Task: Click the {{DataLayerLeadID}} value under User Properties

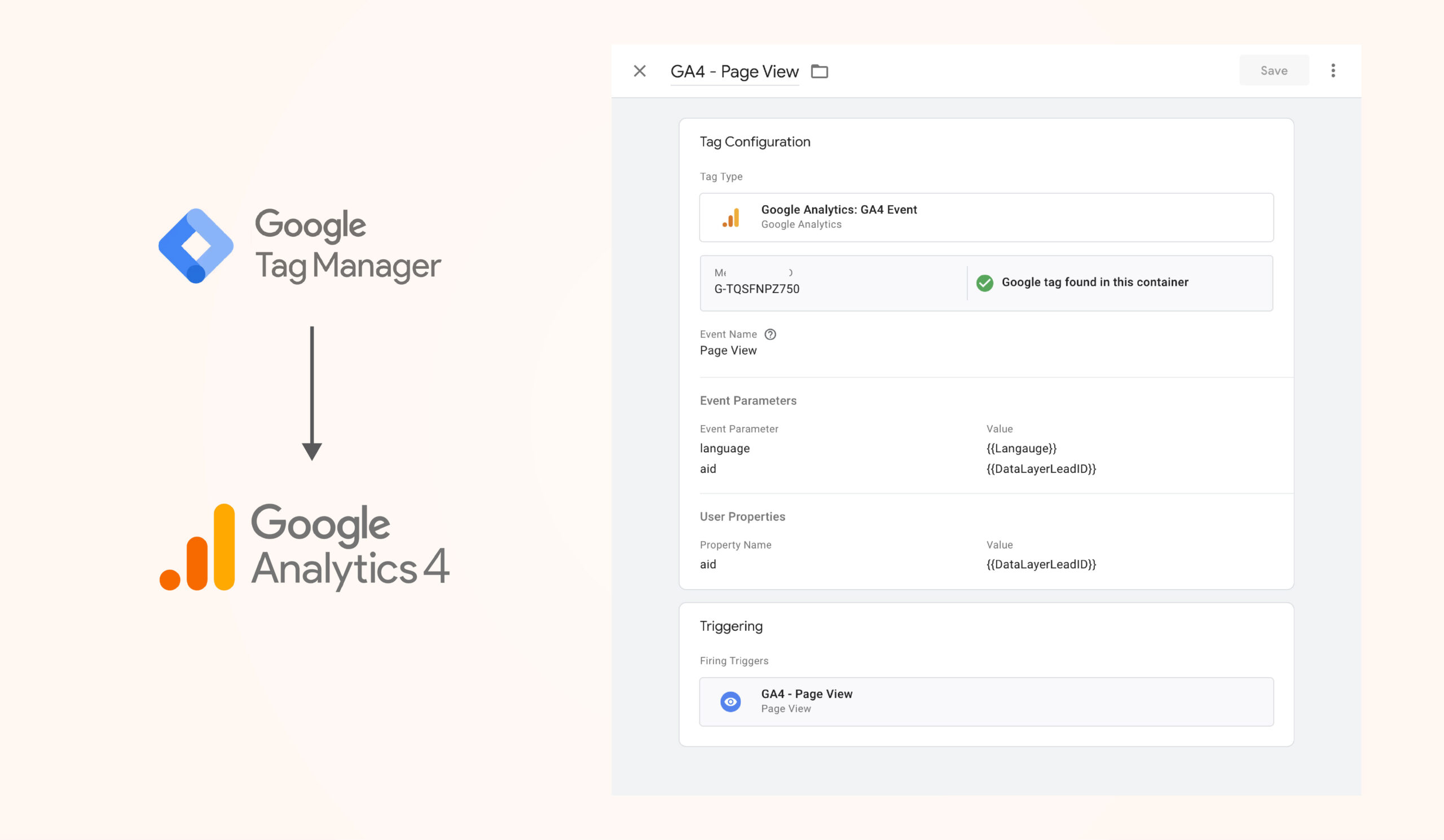Action: pyautogui.click(x=1041, y=564)
